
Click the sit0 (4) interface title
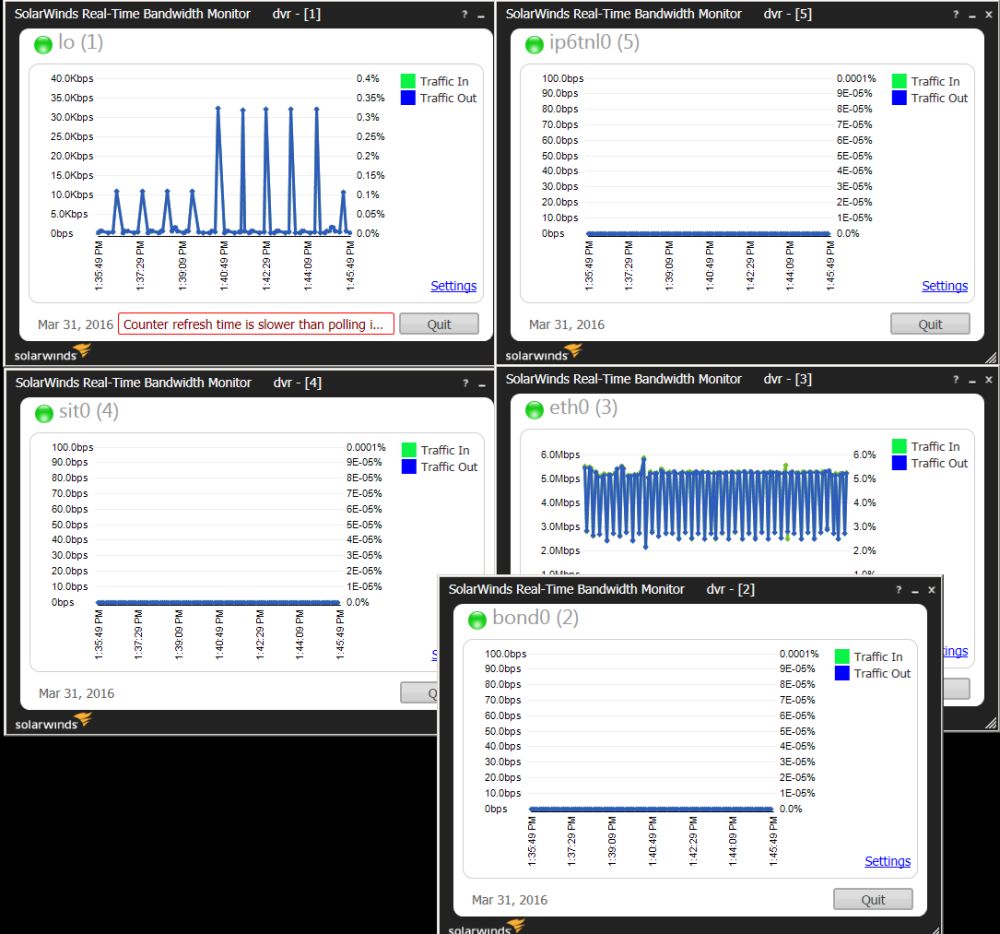pos(89,411)
